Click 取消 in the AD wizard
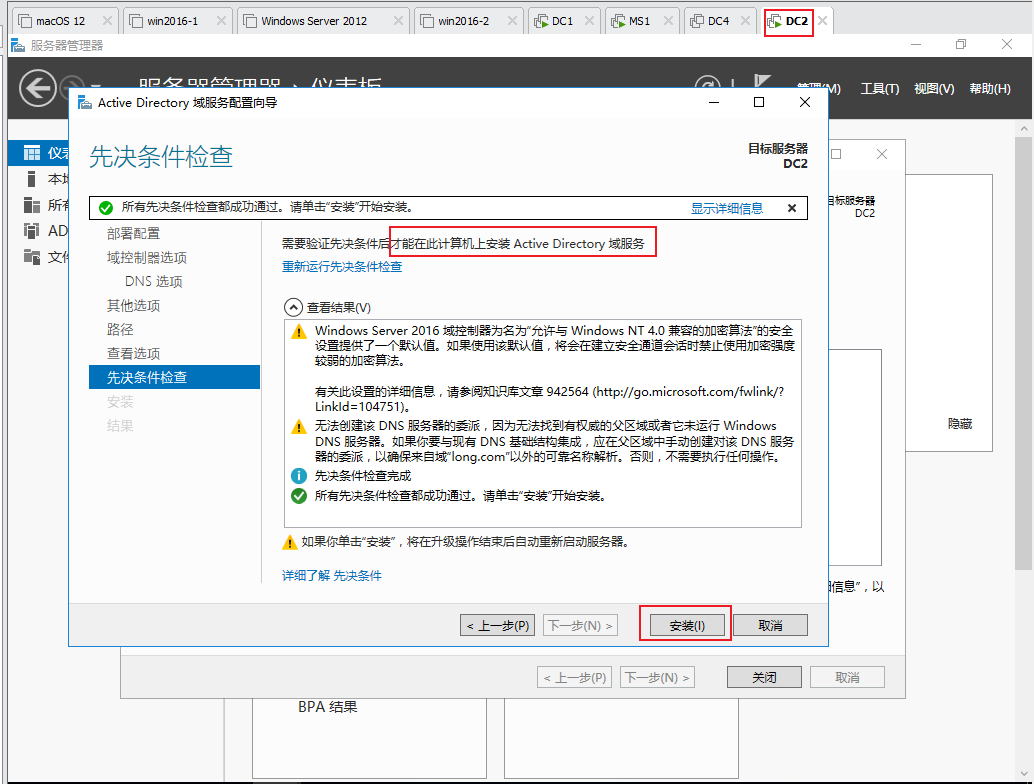This screenshot has height=784, width=1034. (x=770, y=625)
